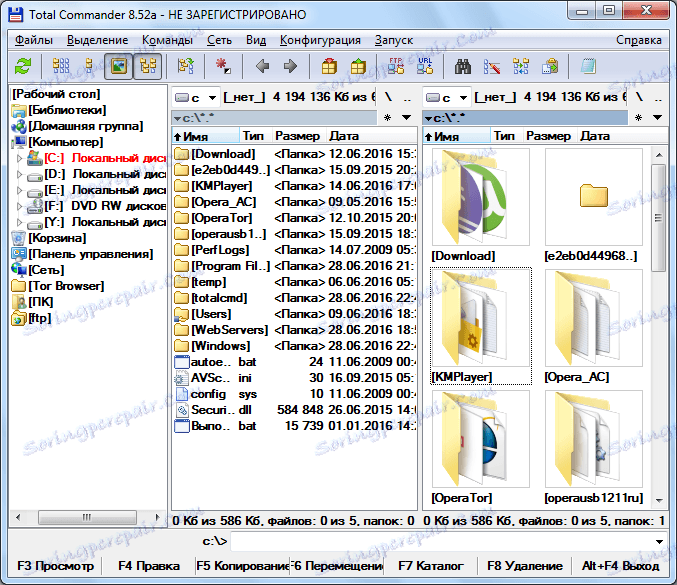Select [WebServers] folder in left panel
The width and height of the screenshot is (677, 585).
pos(294,330)
